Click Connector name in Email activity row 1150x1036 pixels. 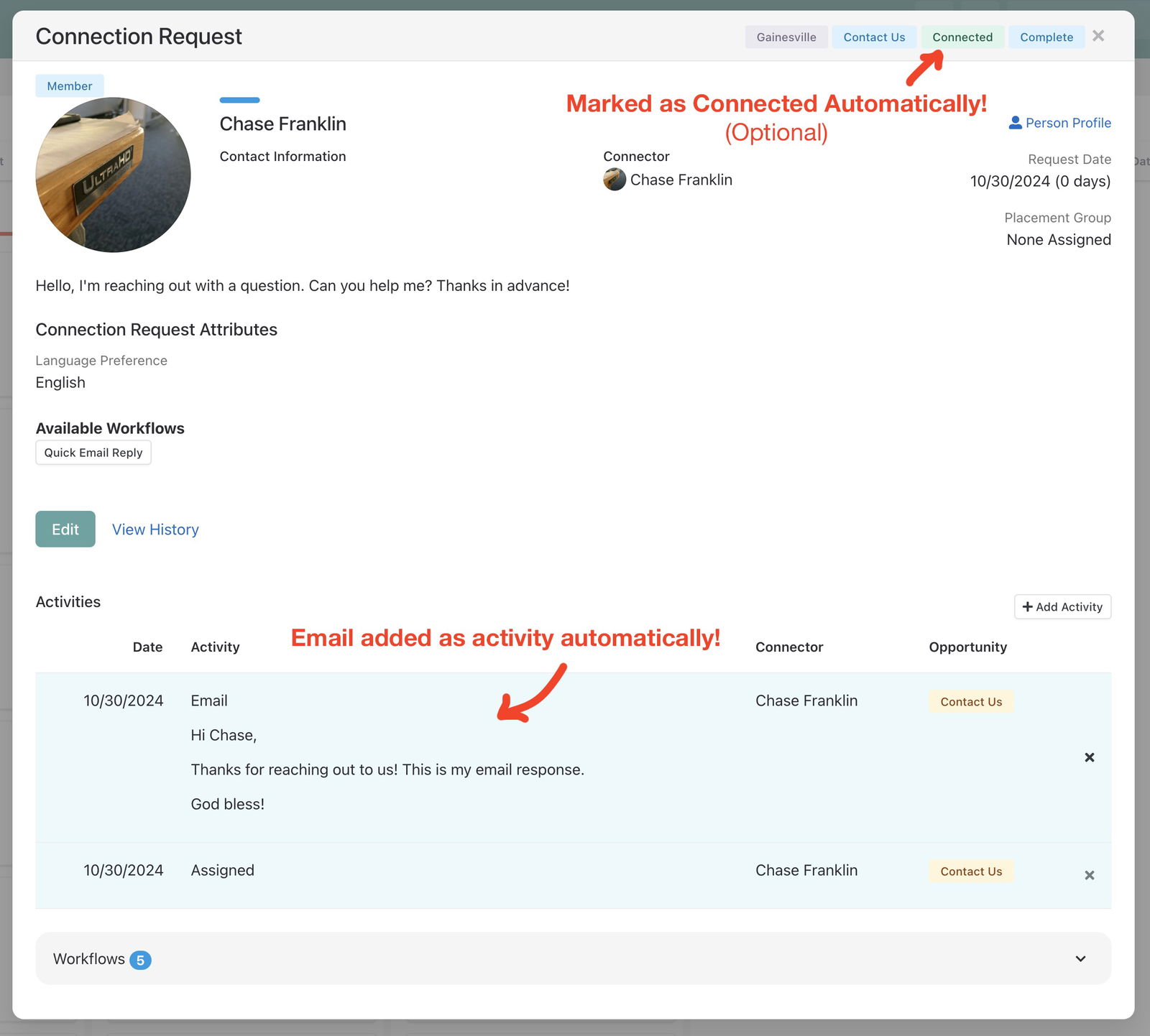[806, 700]
